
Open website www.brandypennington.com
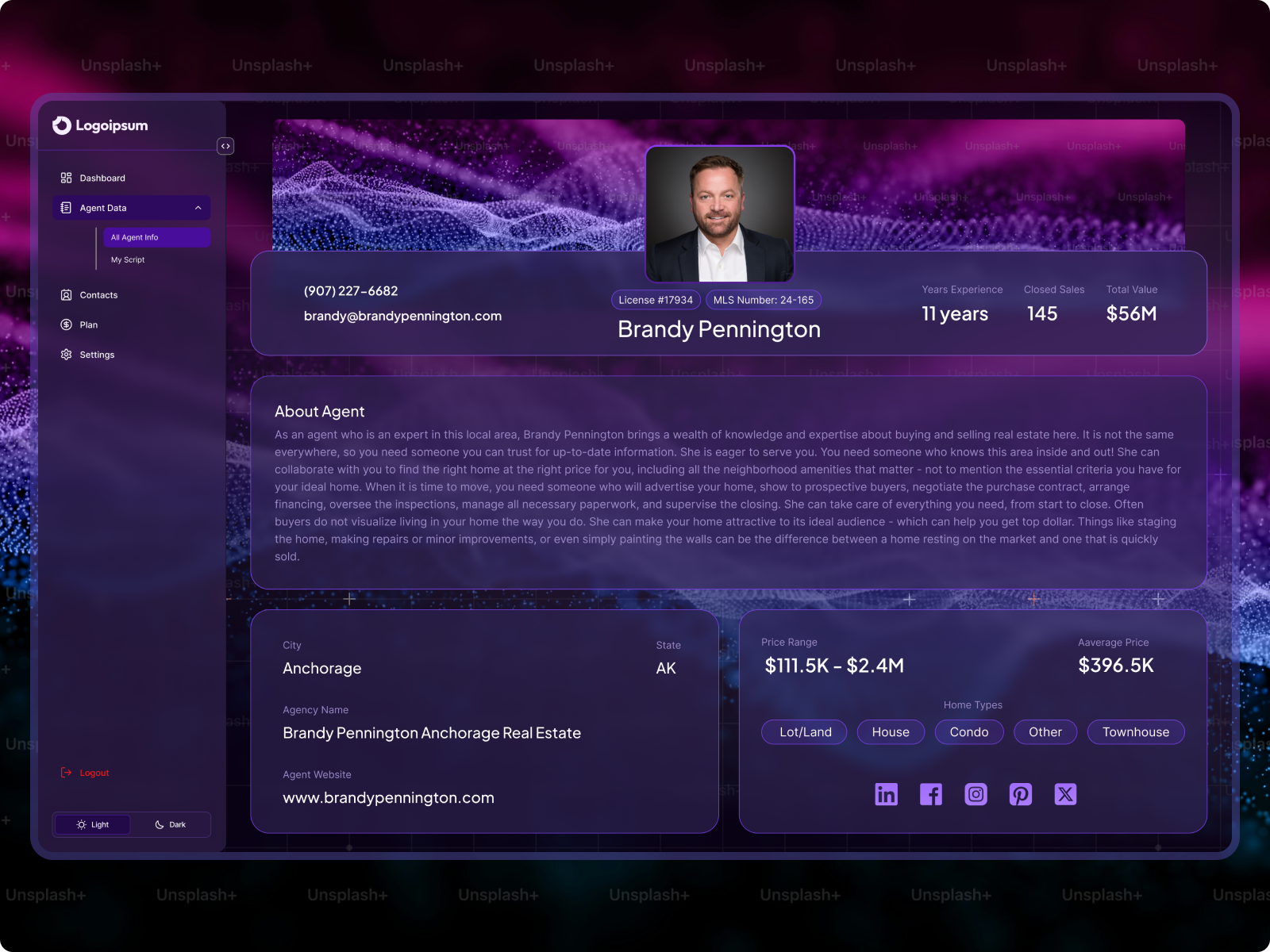[388, 798]
